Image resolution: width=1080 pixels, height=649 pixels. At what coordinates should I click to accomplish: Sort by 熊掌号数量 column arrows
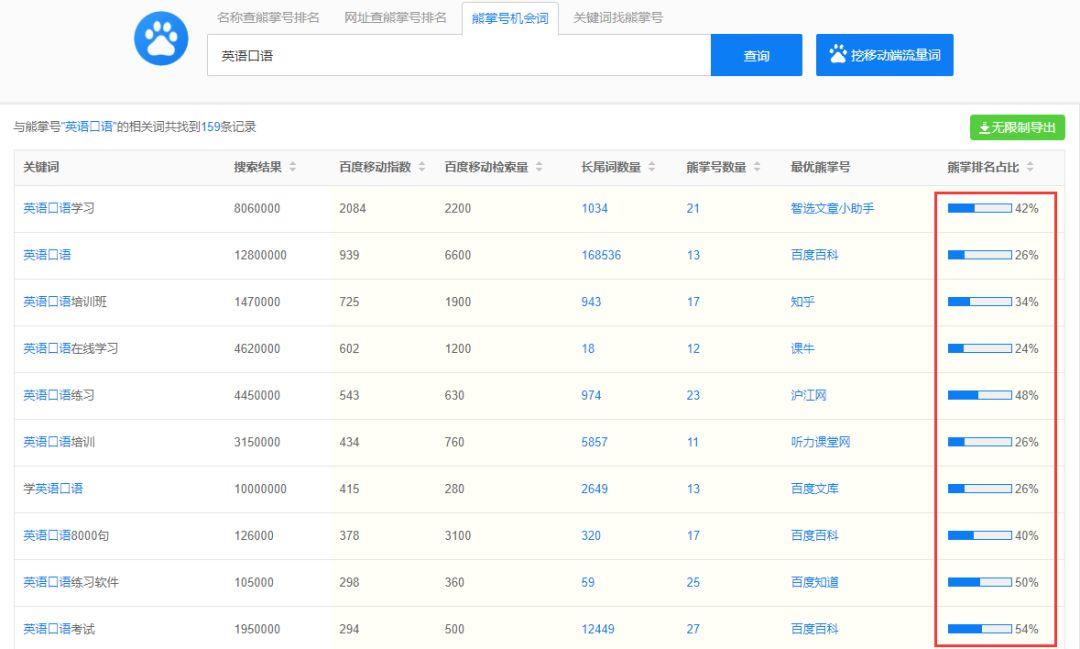click(757, 167)
